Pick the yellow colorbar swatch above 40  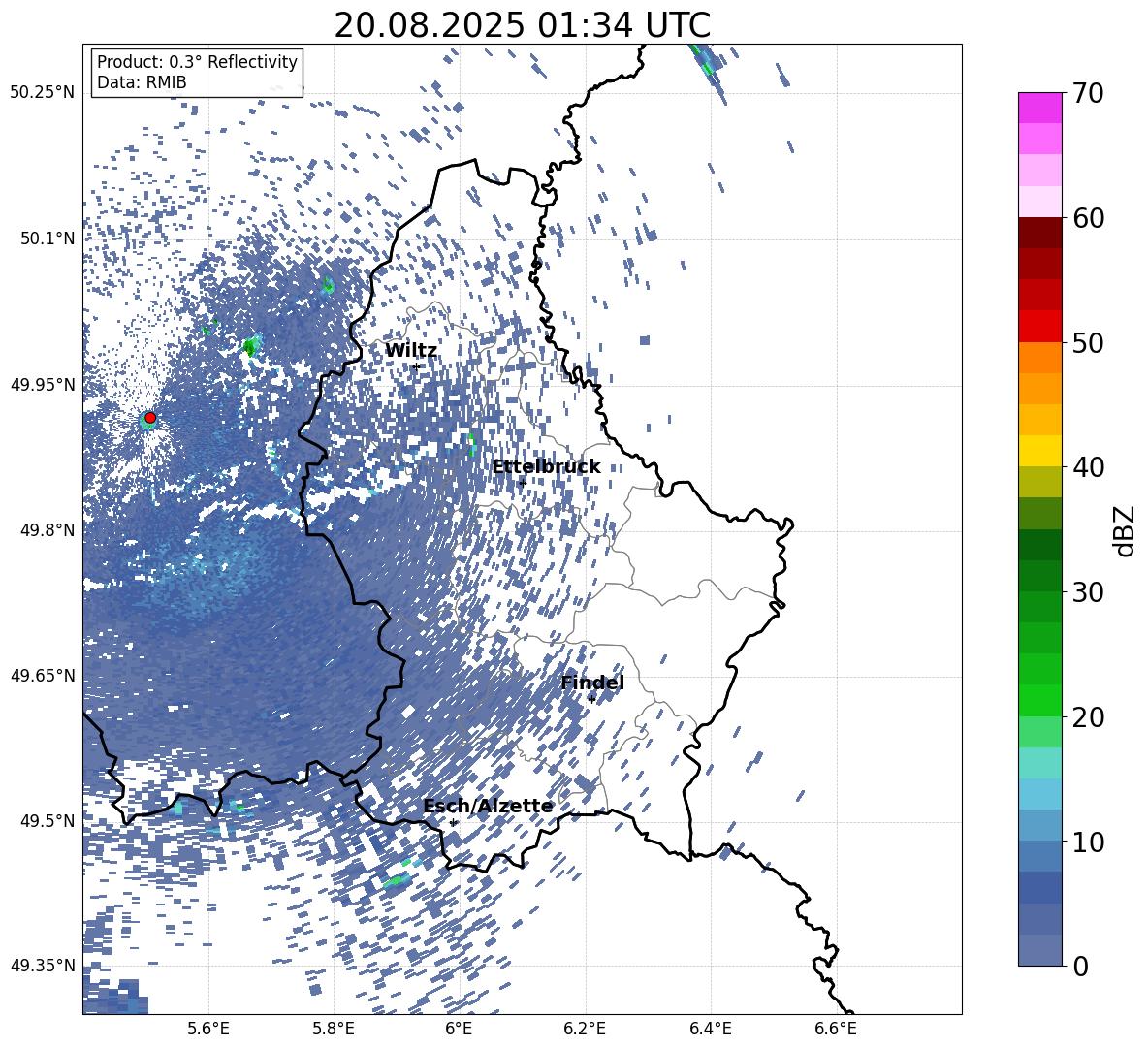coord(1039,451)
